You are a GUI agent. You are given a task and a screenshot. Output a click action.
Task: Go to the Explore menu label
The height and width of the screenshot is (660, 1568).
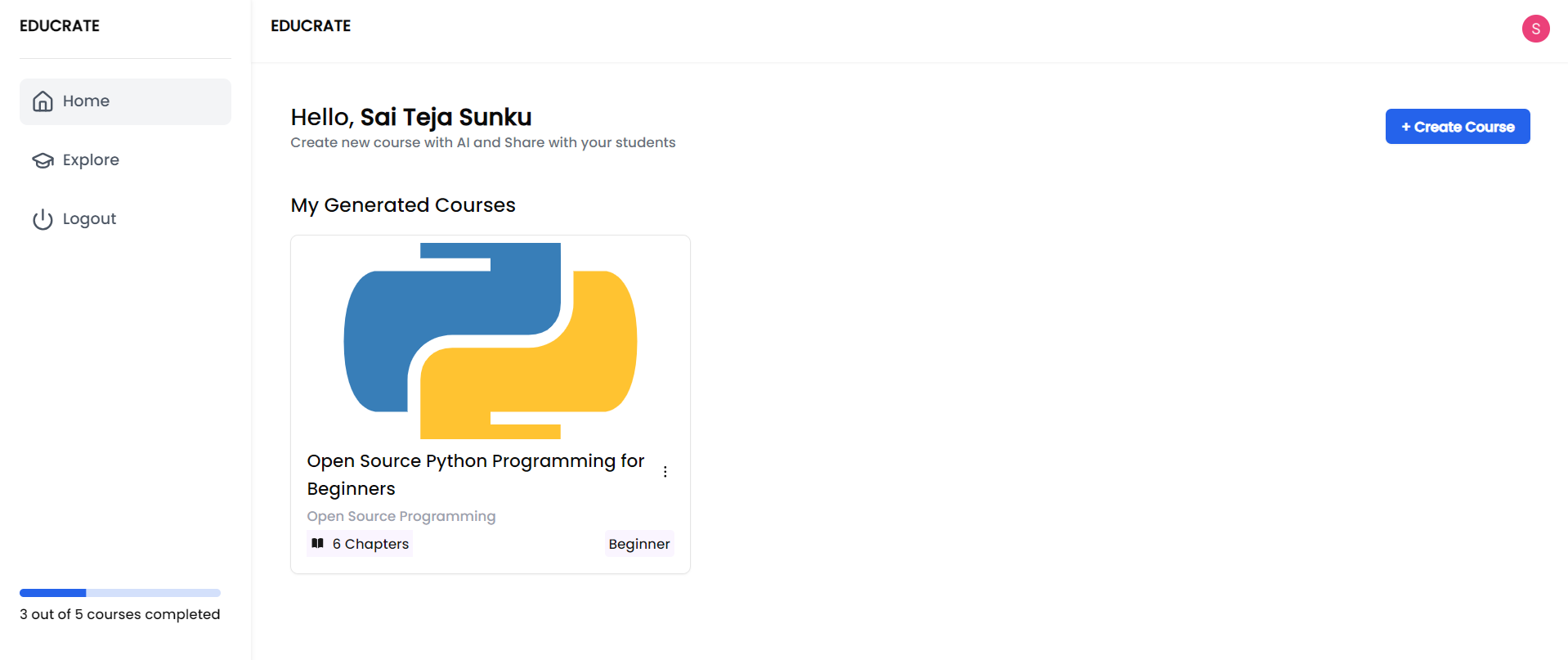point(91,160)
